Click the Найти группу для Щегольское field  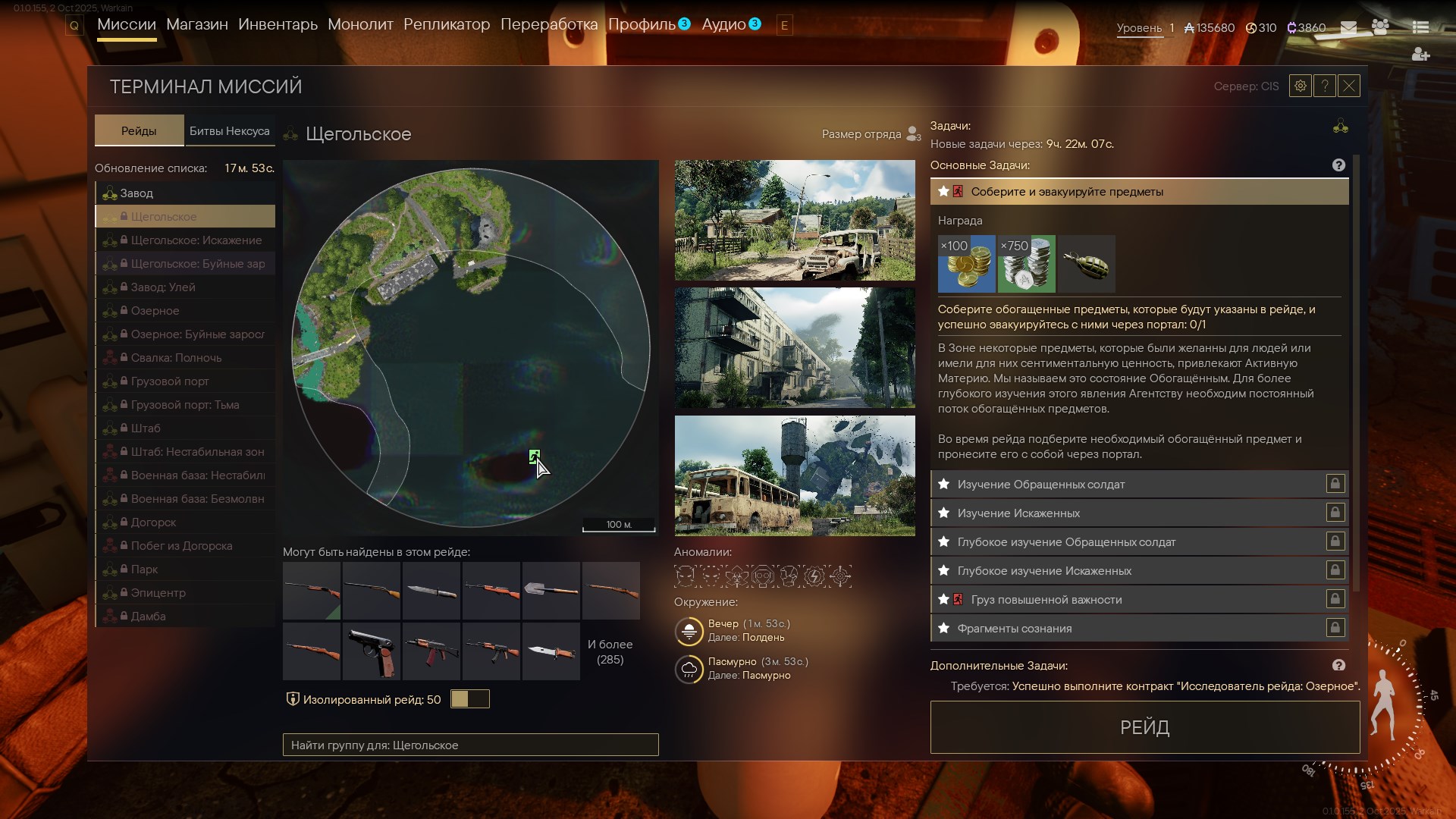[x=470, y=745]
